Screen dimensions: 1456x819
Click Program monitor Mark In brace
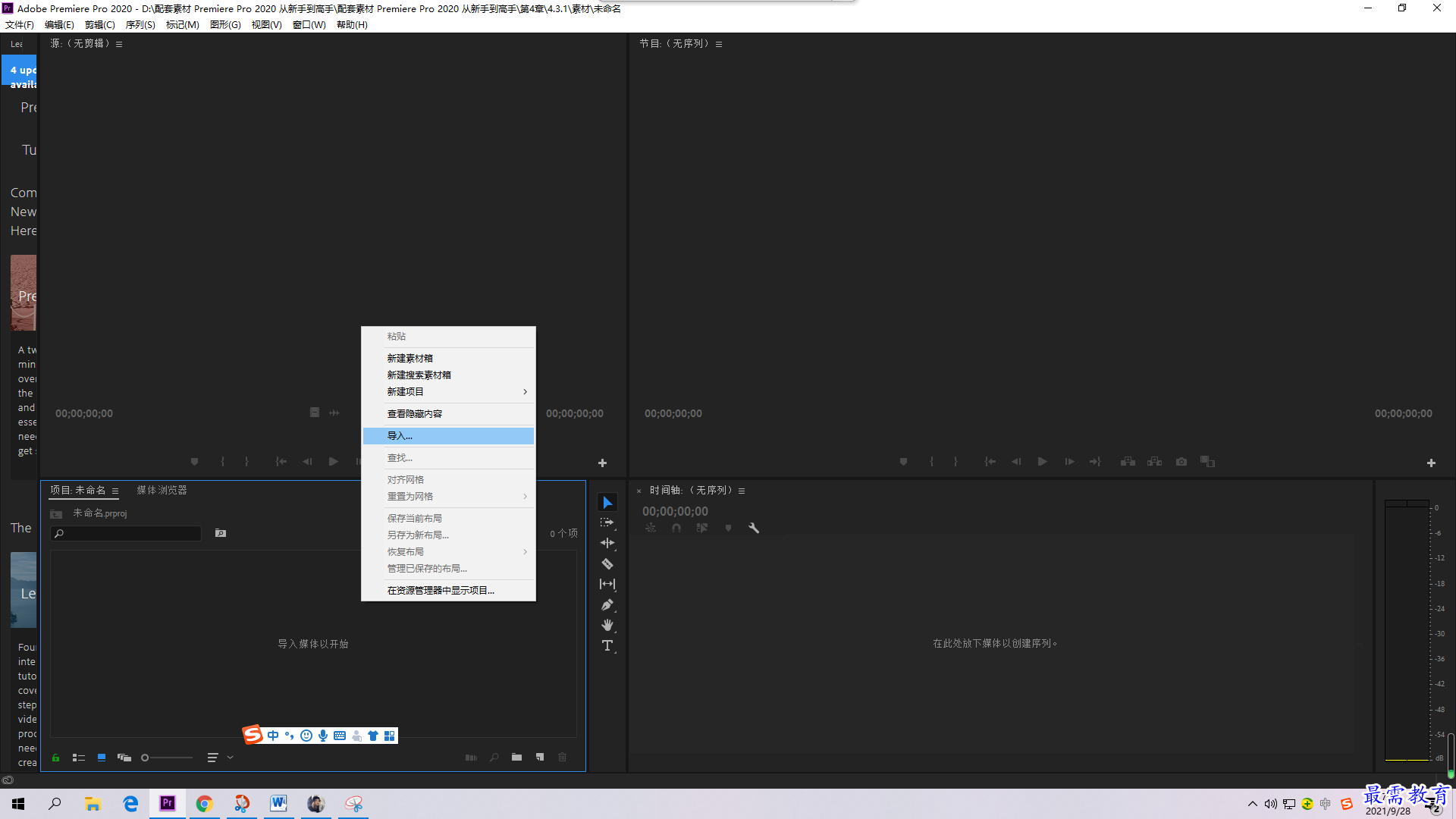tap(931, 461)
